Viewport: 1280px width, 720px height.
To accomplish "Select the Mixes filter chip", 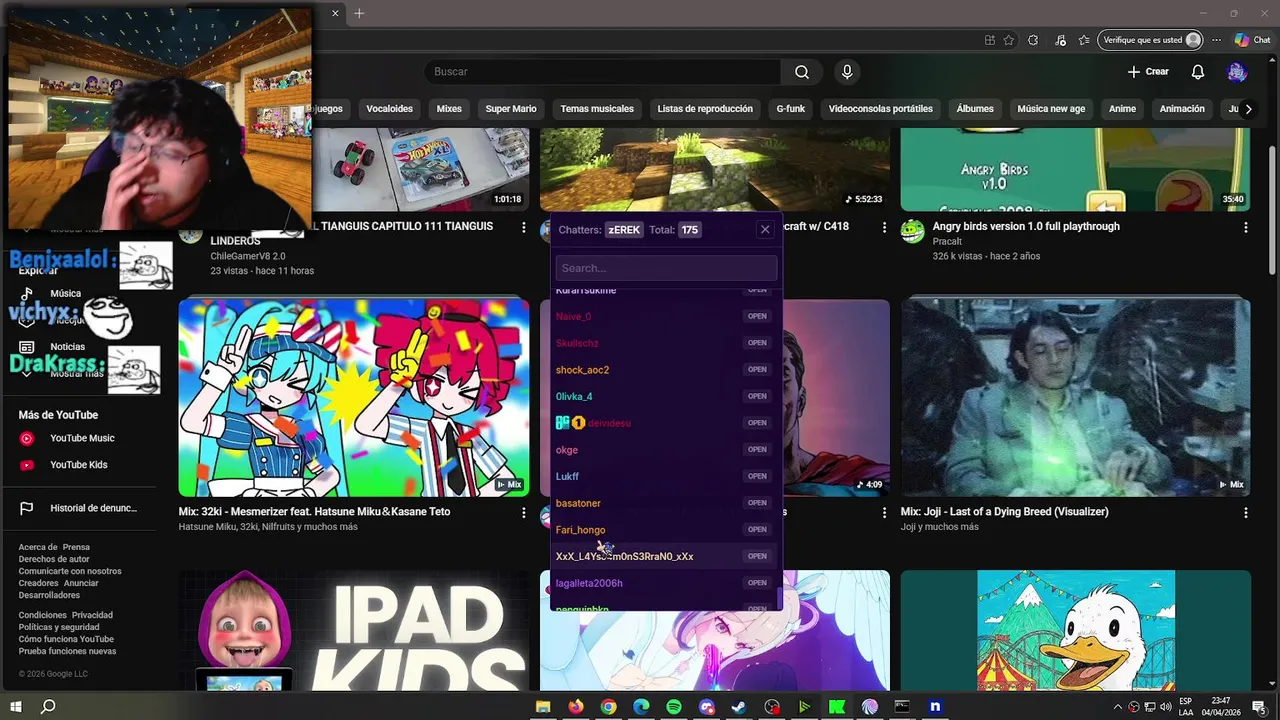I will [x=449, y=109].
